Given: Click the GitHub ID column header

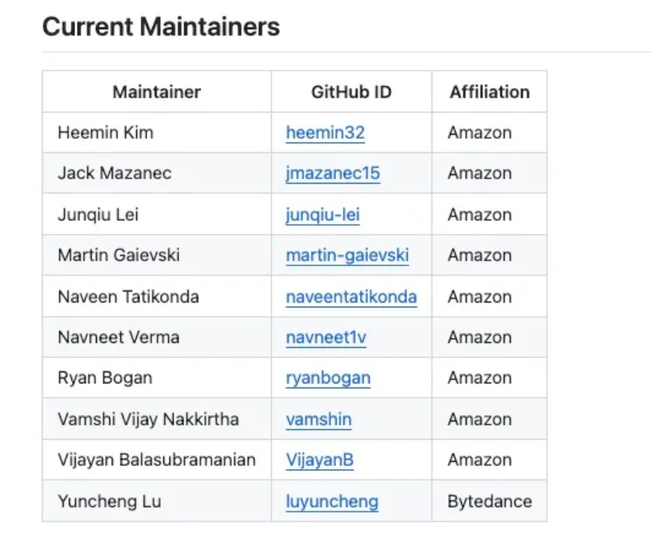Looking at the screenshot, I should (351, 92).
